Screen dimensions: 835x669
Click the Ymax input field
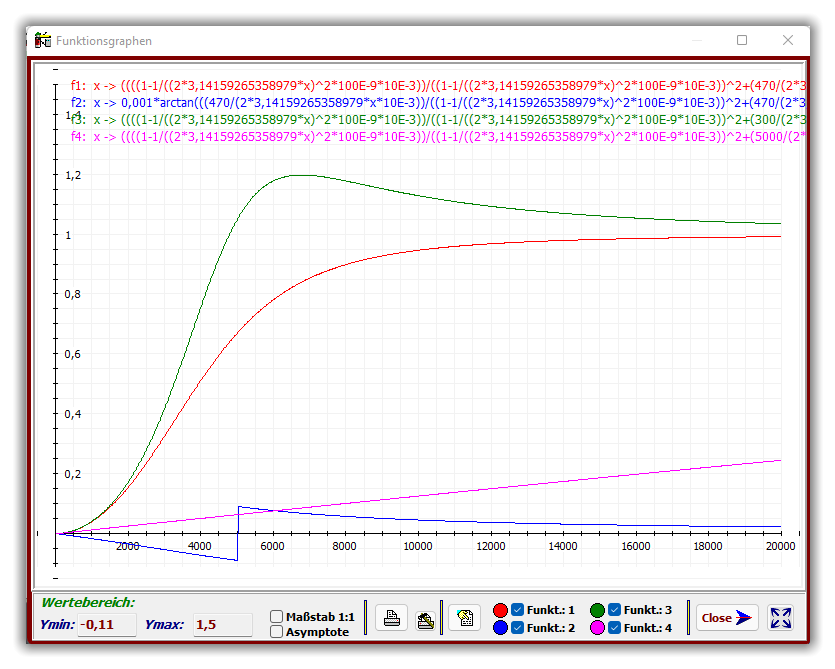coord(222,625)
